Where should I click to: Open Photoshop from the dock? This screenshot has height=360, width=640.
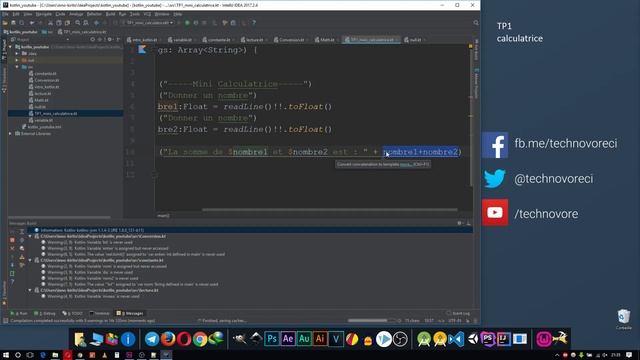click(x=272, y=339)
